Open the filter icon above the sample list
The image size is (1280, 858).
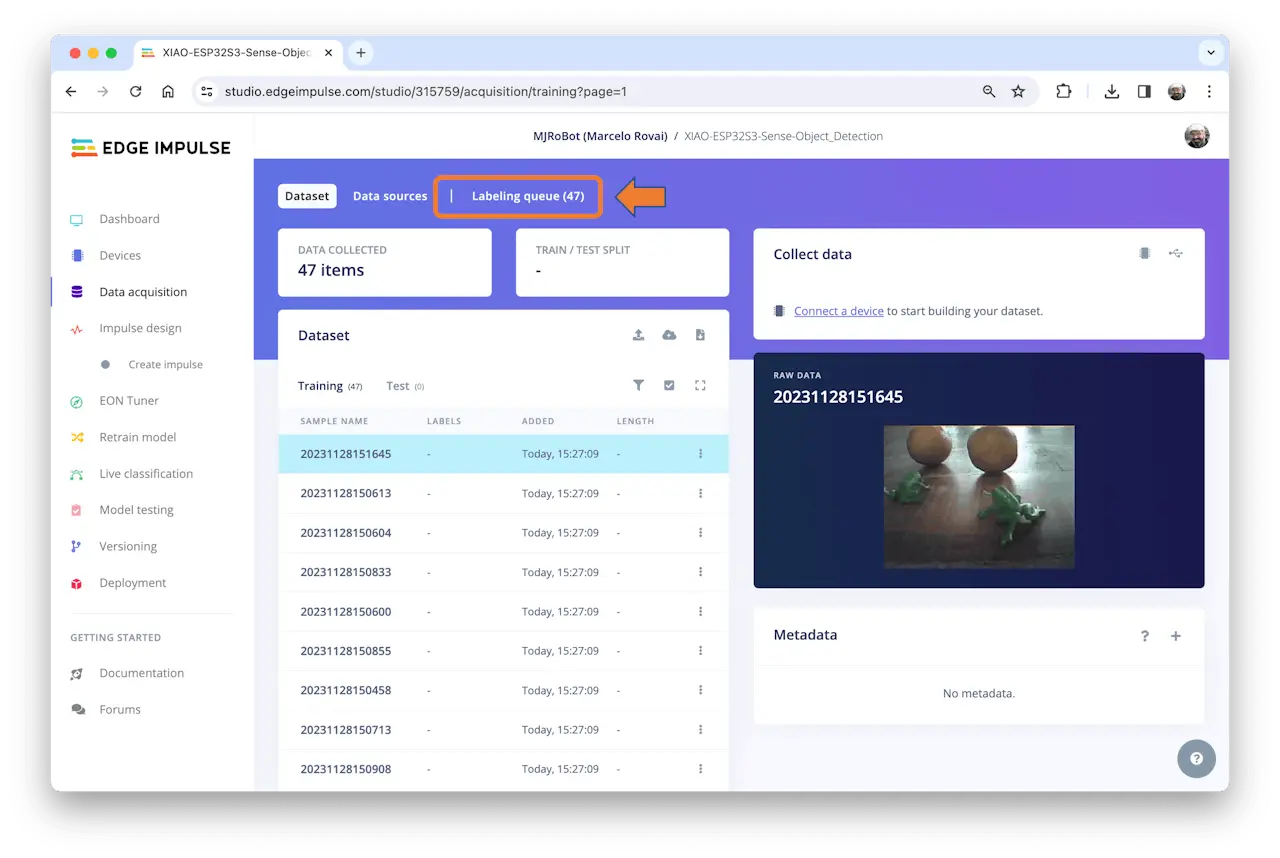pos(638,385)
